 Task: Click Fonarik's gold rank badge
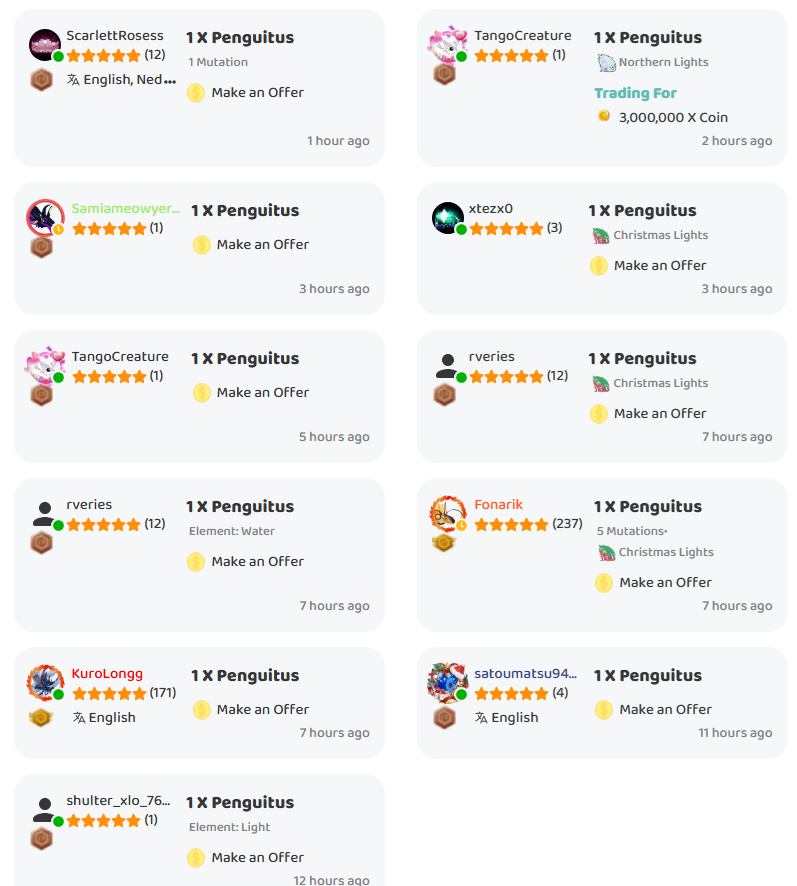443,542
